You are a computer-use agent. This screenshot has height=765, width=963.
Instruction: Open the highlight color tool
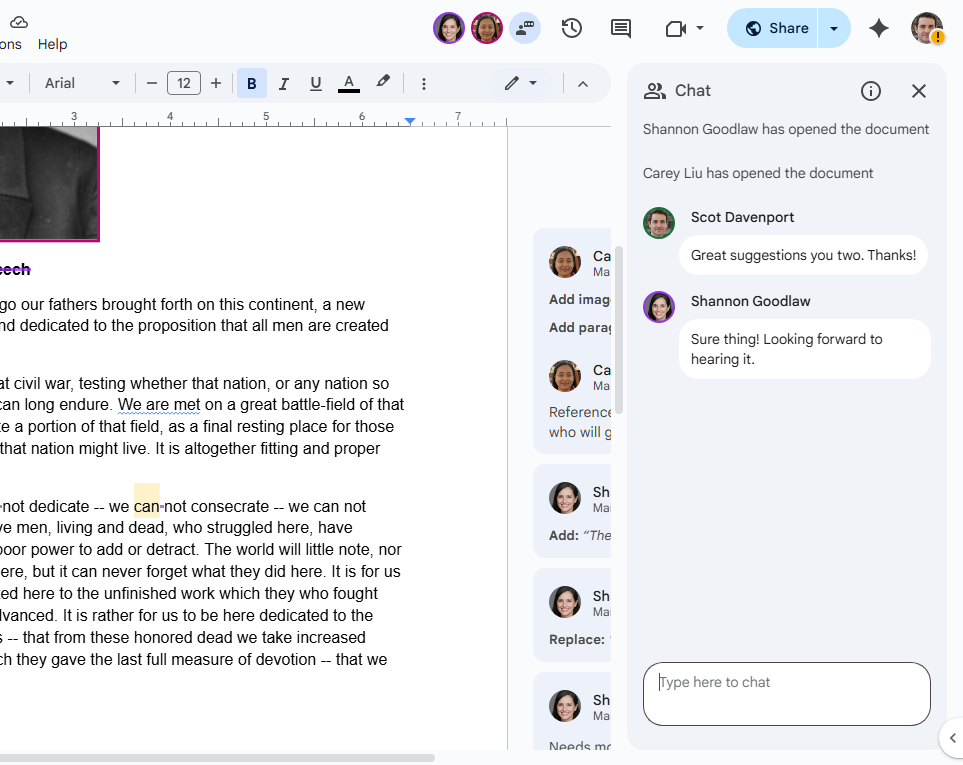coord(383,83)
